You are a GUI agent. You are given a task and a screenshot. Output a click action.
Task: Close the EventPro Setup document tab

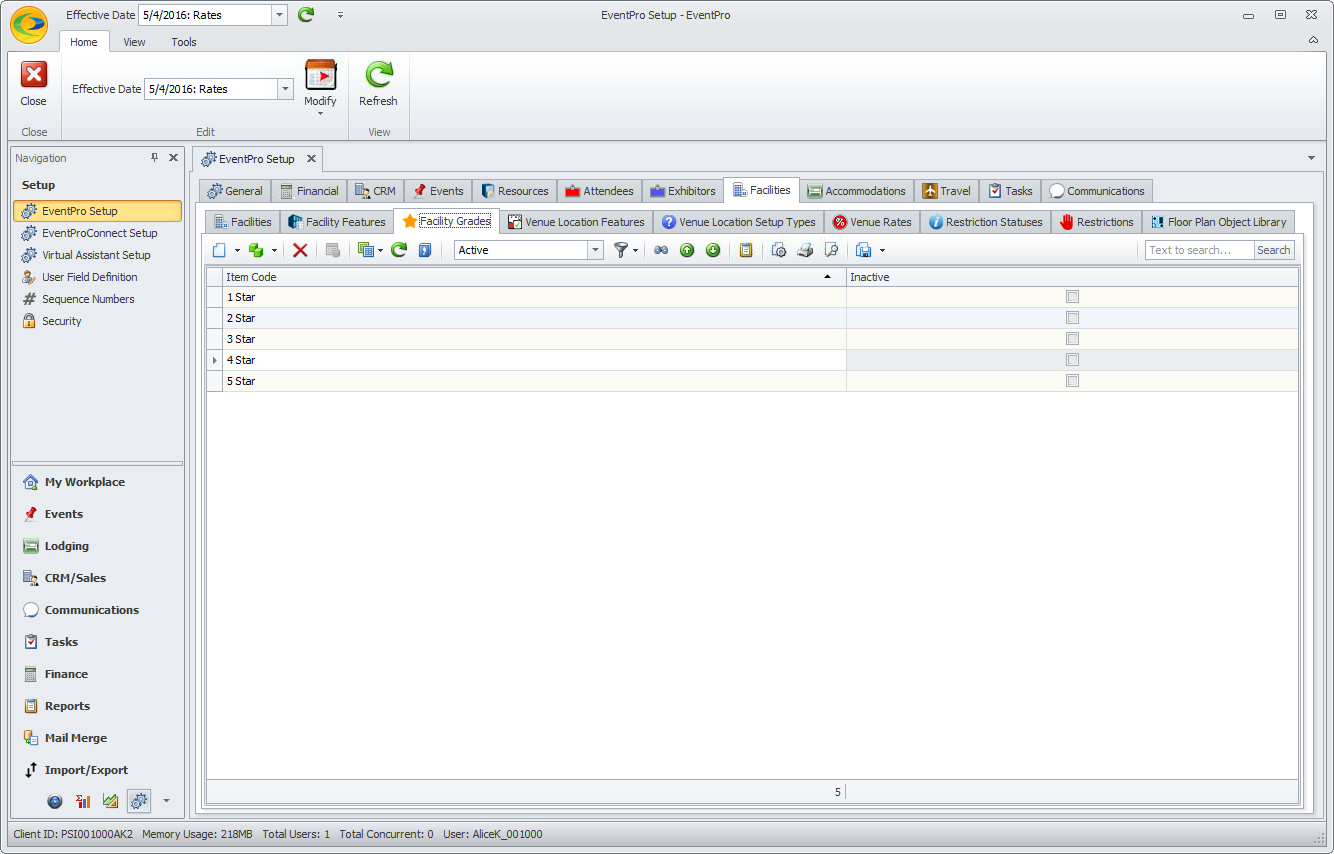coord(311,159)
